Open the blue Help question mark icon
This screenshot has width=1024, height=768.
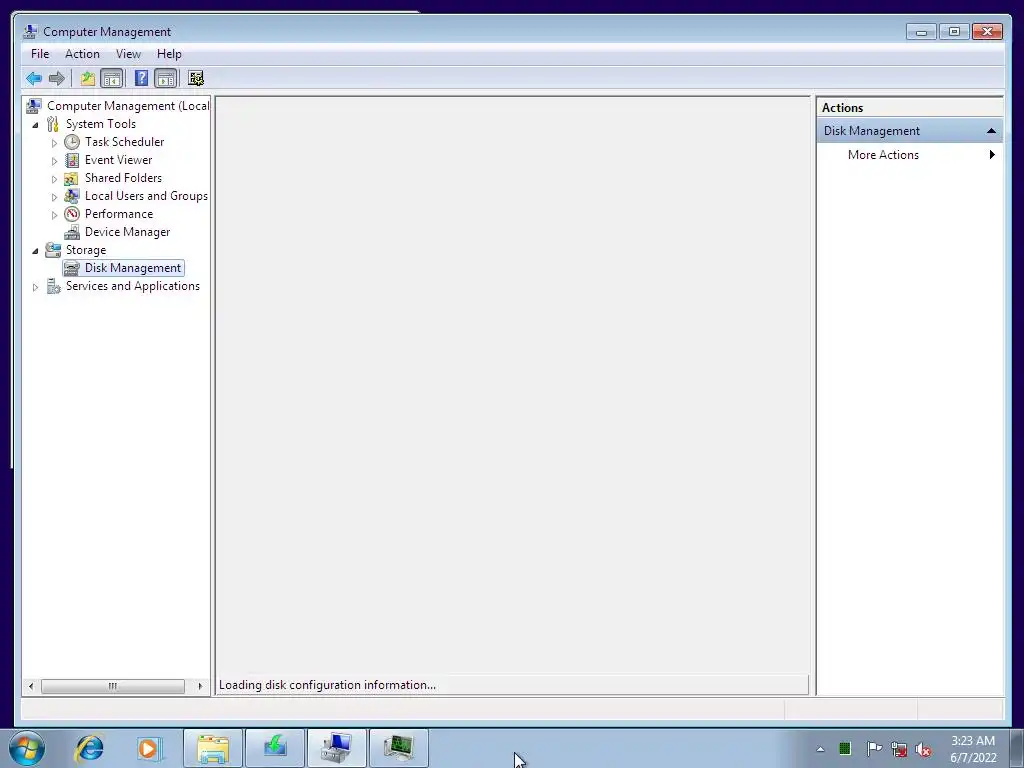tap(141, 79)
